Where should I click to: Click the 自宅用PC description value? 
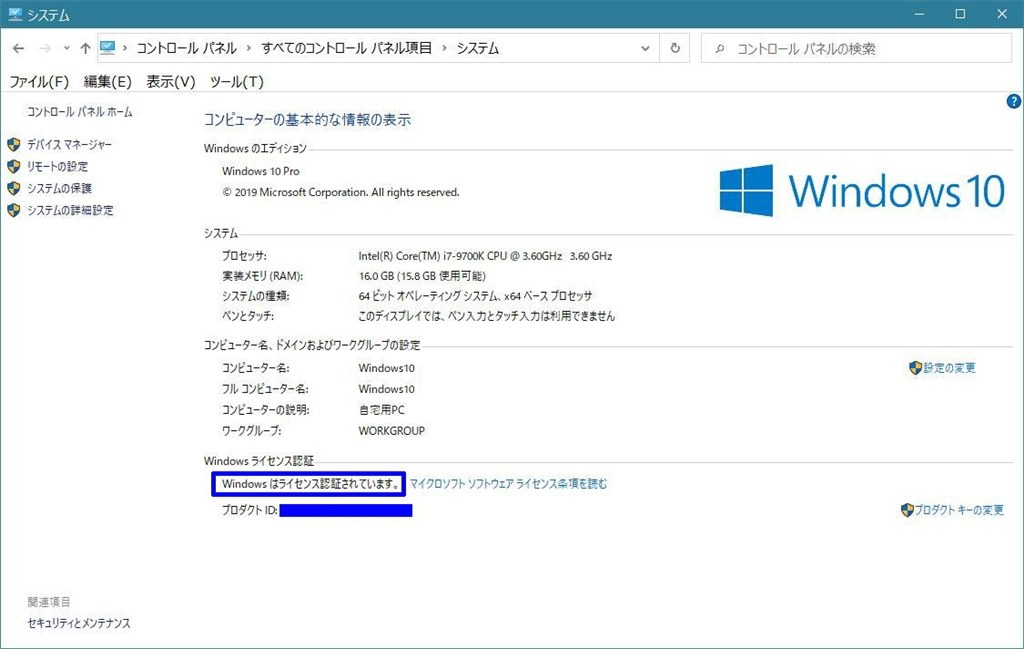(381, 410)
